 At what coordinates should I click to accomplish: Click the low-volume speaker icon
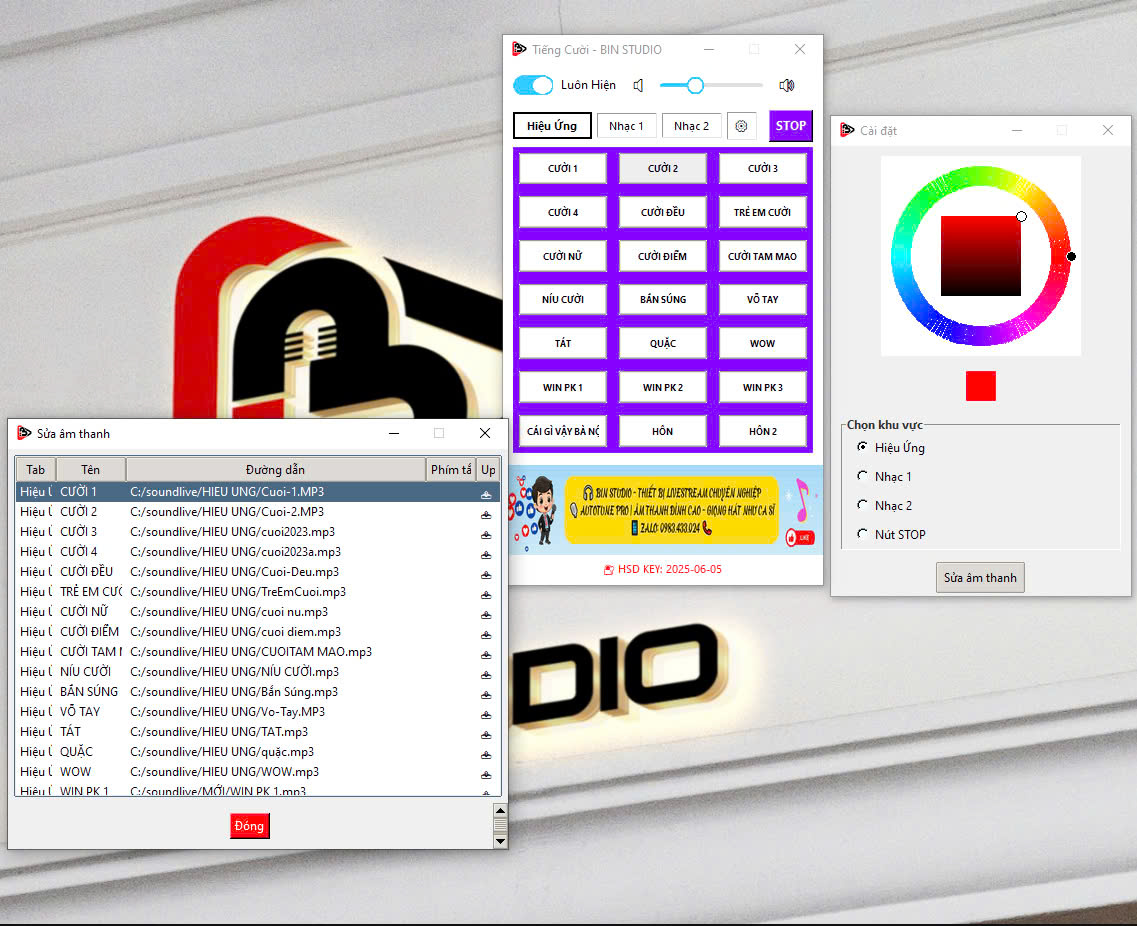[639, 86]
